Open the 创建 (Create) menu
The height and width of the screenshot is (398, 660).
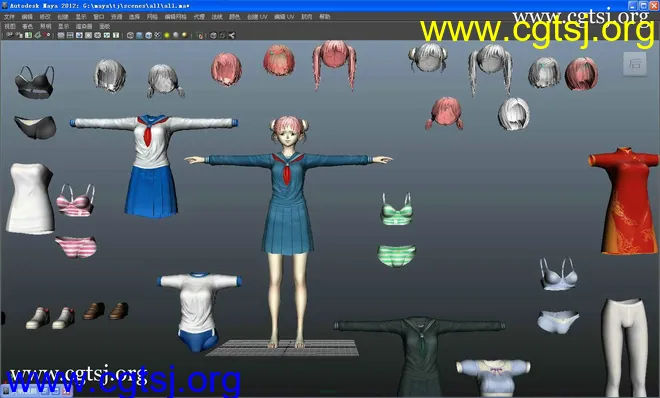coord(63,17)
